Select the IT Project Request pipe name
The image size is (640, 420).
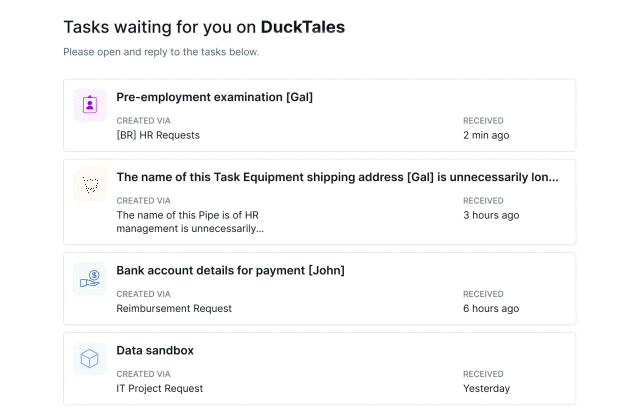click(160, 389)
